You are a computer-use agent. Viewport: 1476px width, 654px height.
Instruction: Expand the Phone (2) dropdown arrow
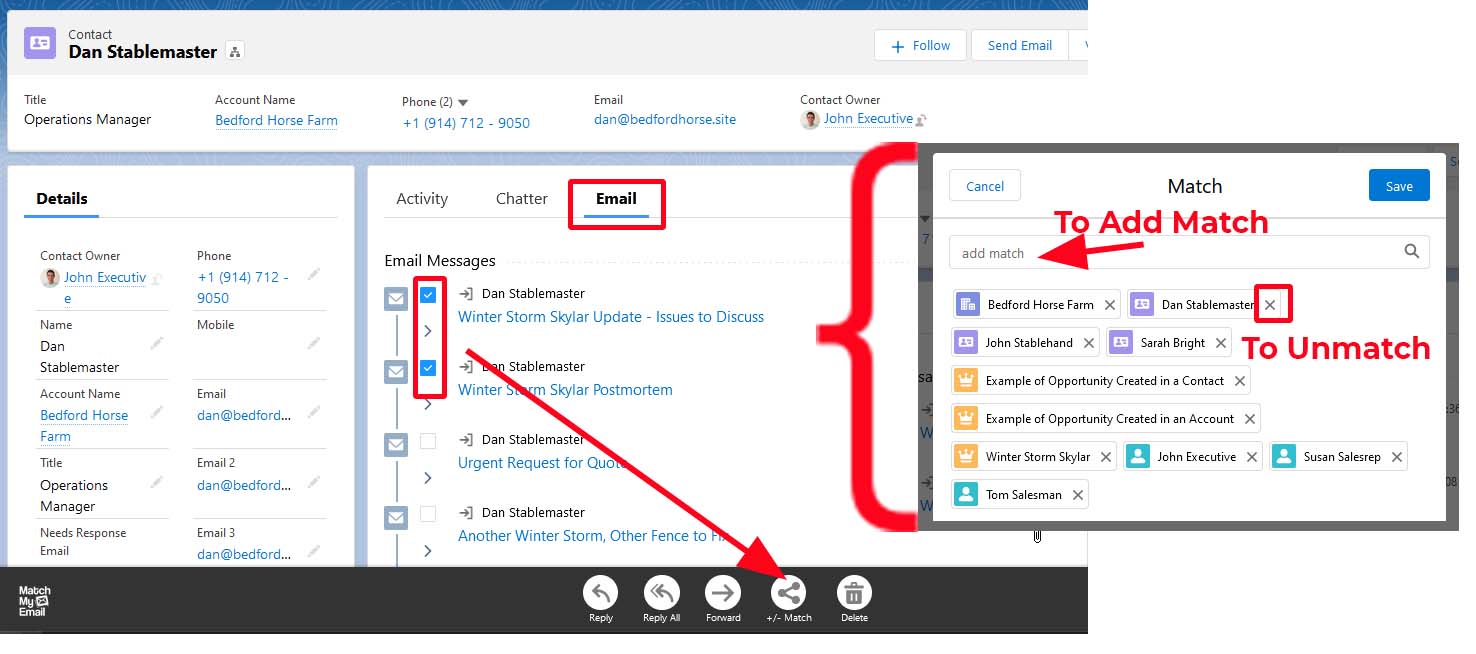[x=463, y=102]
